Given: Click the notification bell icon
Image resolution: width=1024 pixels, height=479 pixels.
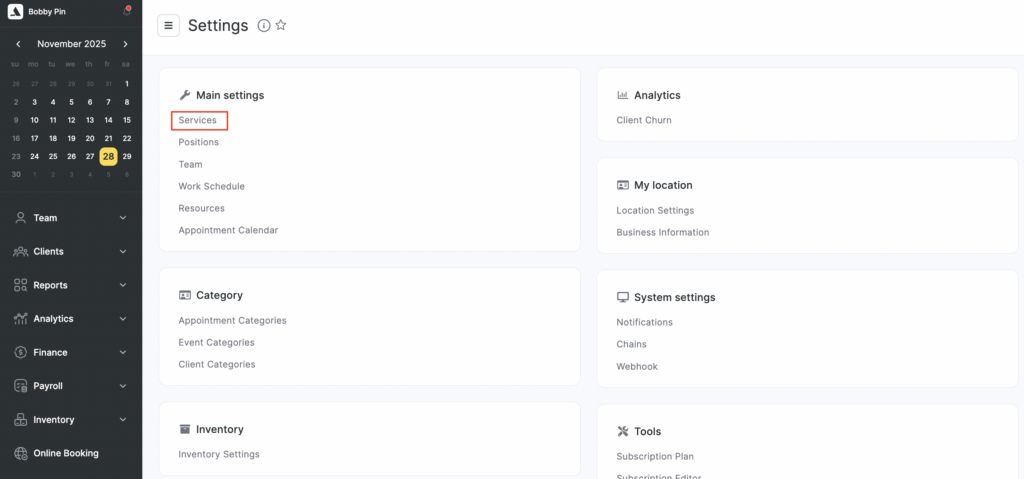Looking at the screenshot, I should (x=127, y=11).
